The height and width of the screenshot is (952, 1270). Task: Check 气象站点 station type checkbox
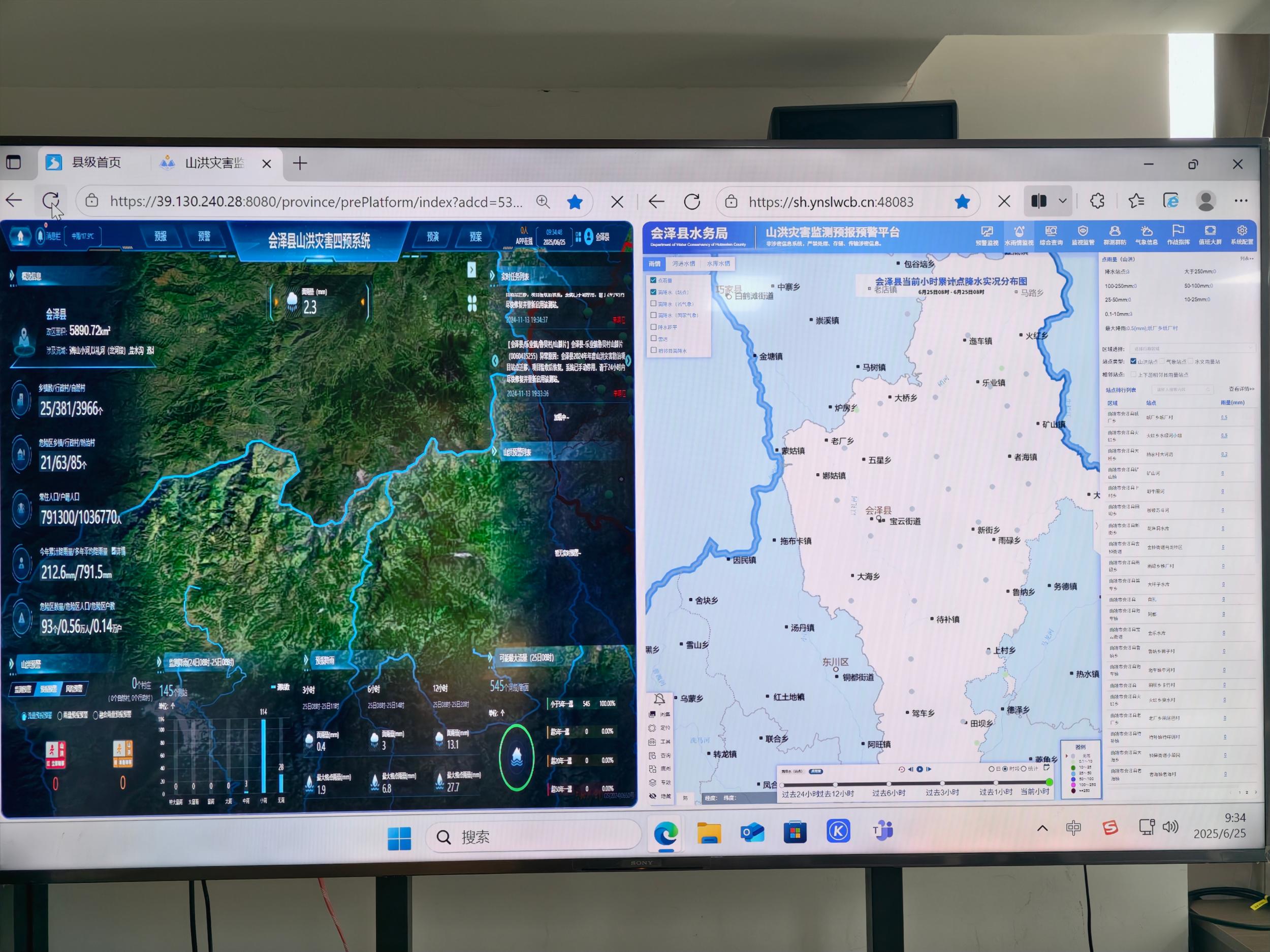(x=1162, y=361)
